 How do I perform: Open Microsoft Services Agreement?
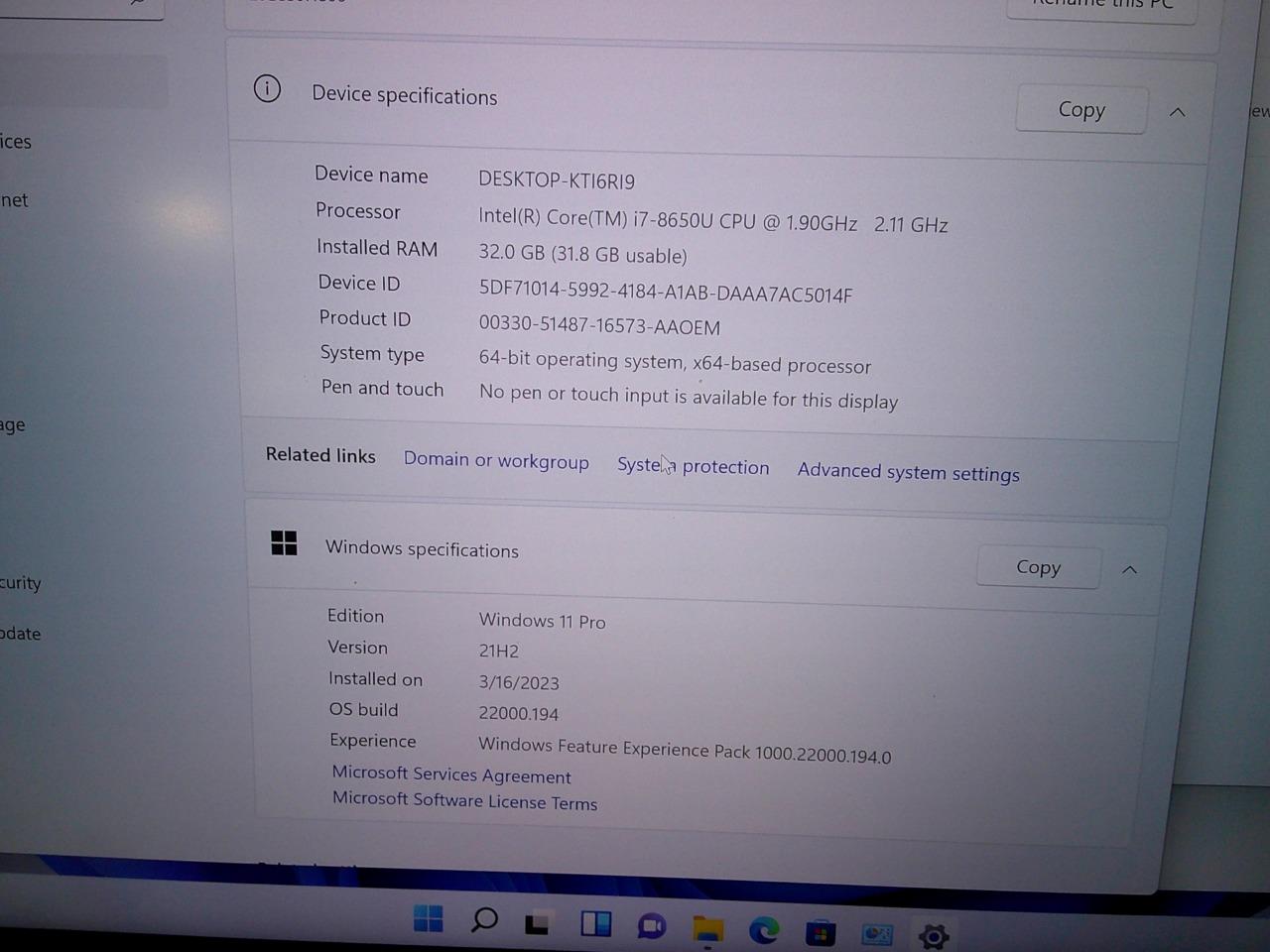[451, 774]
